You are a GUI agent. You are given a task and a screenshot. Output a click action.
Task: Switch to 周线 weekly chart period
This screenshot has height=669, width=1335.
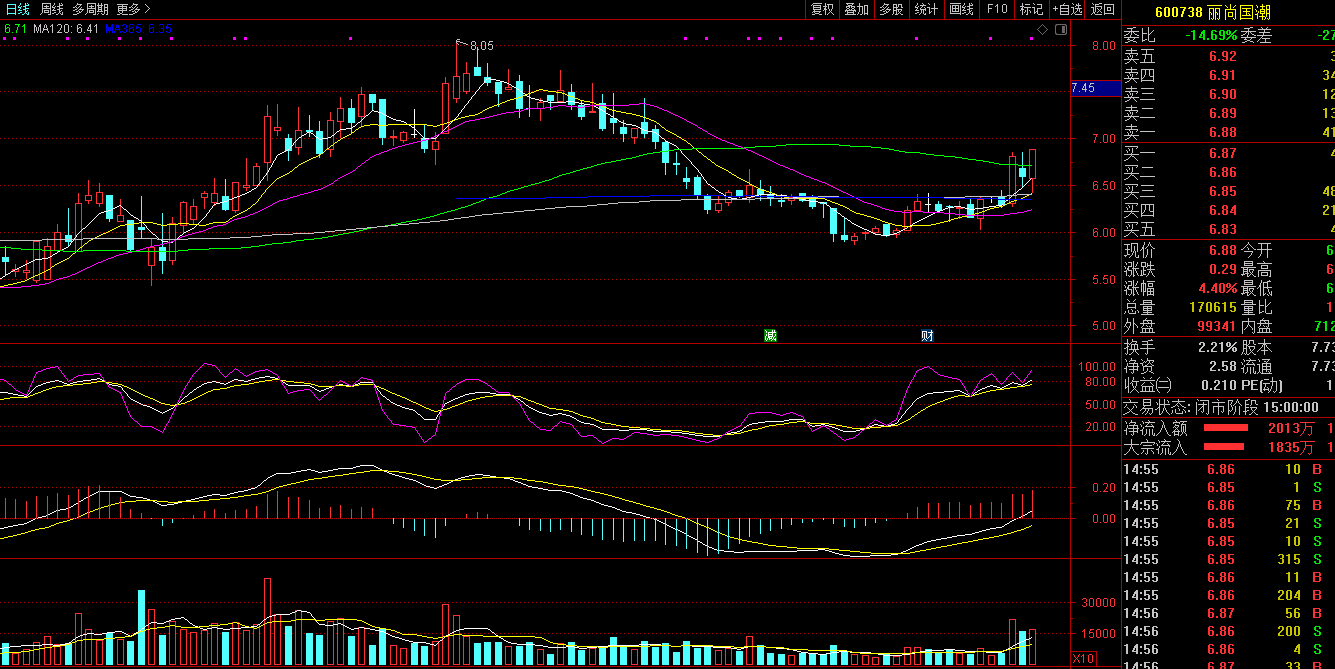pos(52,9)
